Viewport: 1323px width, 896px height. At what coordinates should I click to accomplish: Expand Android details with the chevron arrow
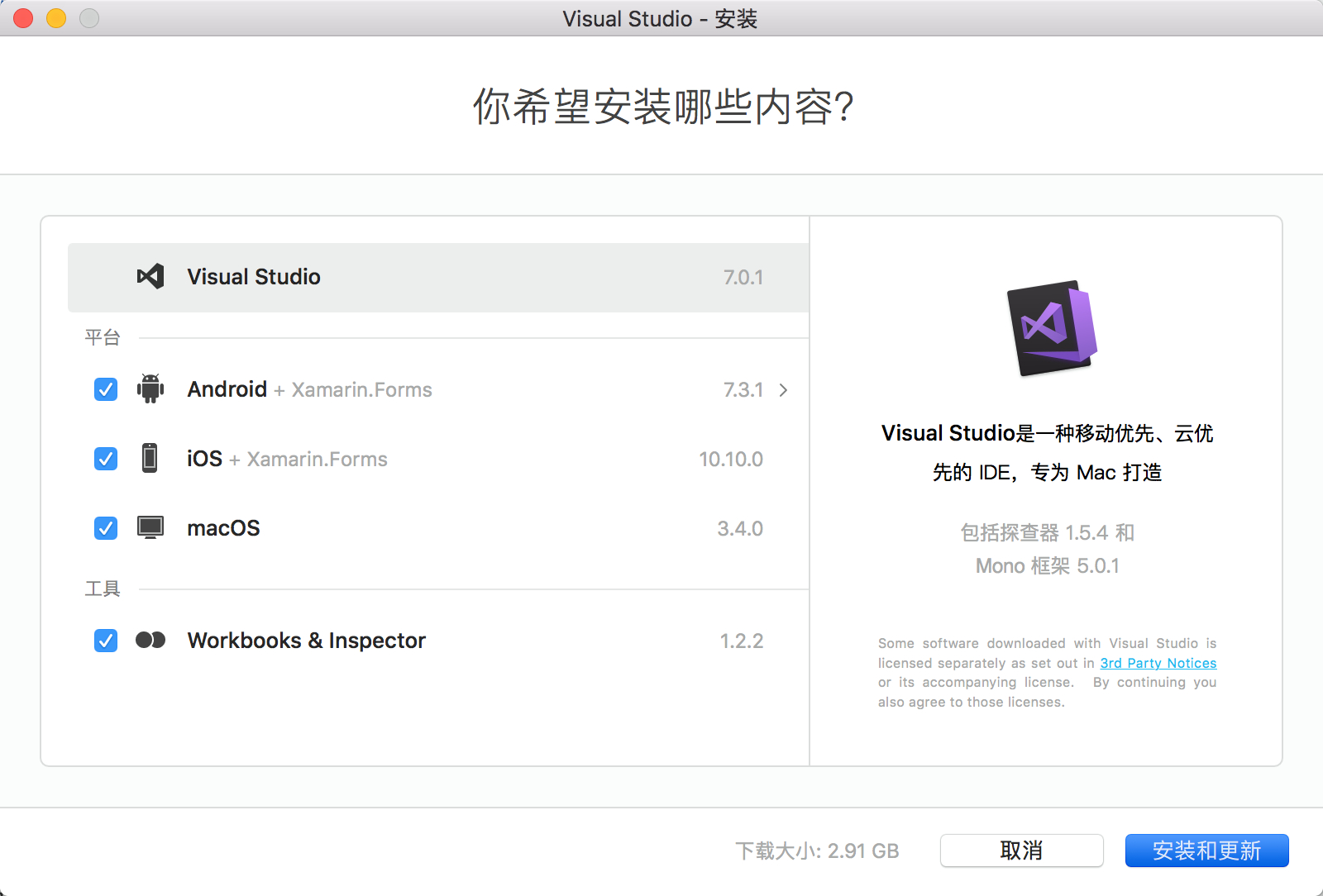[x=783, y=390]
